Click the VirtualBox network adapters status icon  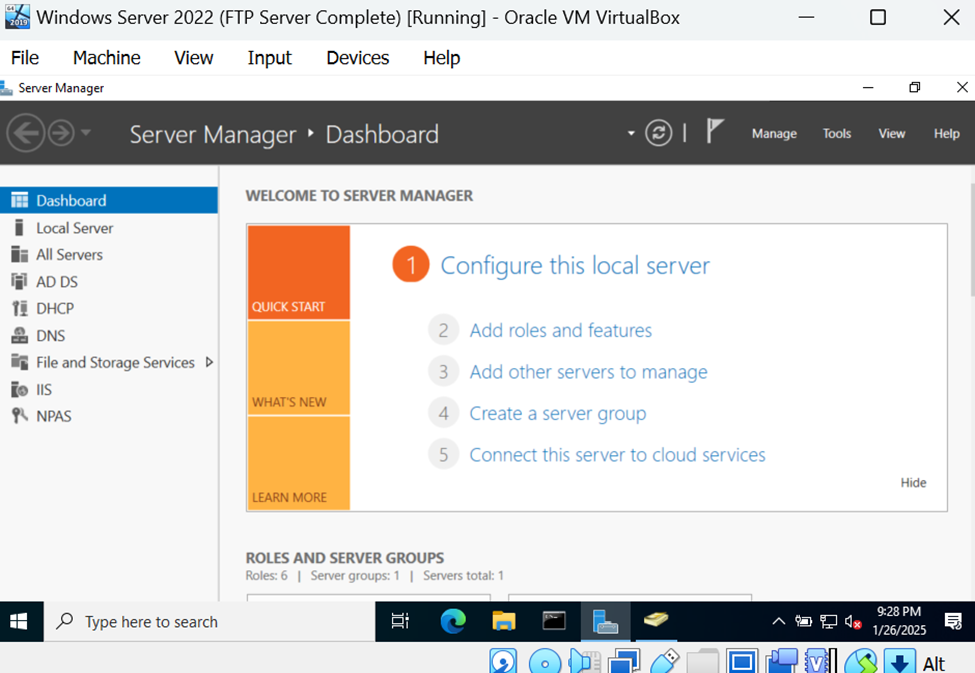624,662
